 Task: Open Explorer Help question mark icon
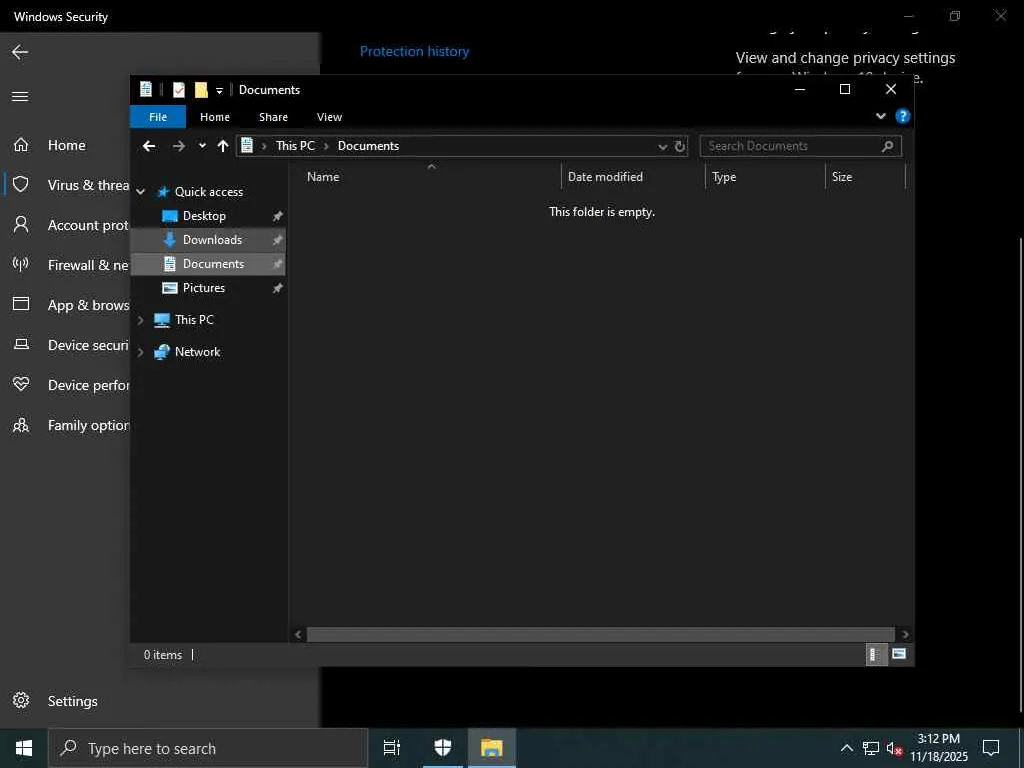[903, 116]
